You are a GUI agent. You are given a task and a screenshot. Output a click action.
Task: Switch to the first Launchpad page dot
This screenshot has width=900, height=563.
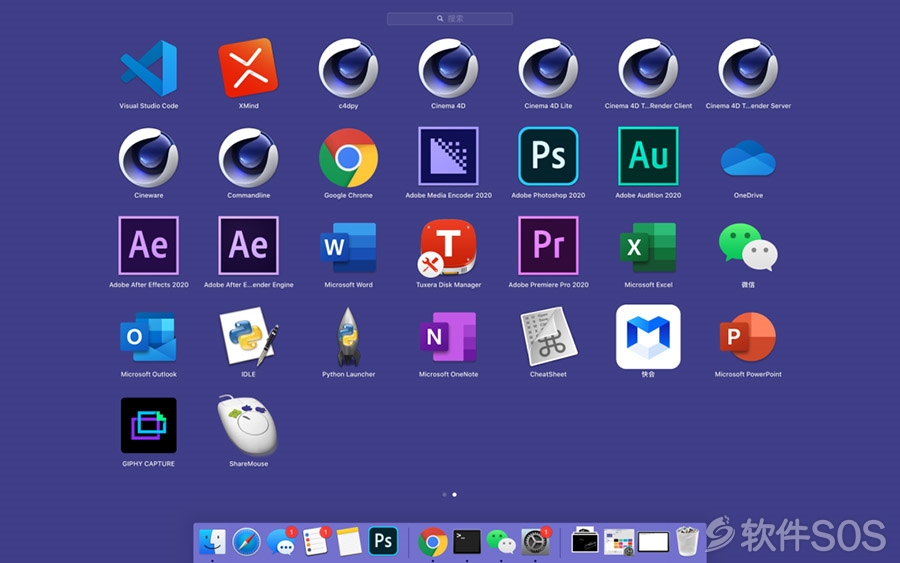(444, 494)
